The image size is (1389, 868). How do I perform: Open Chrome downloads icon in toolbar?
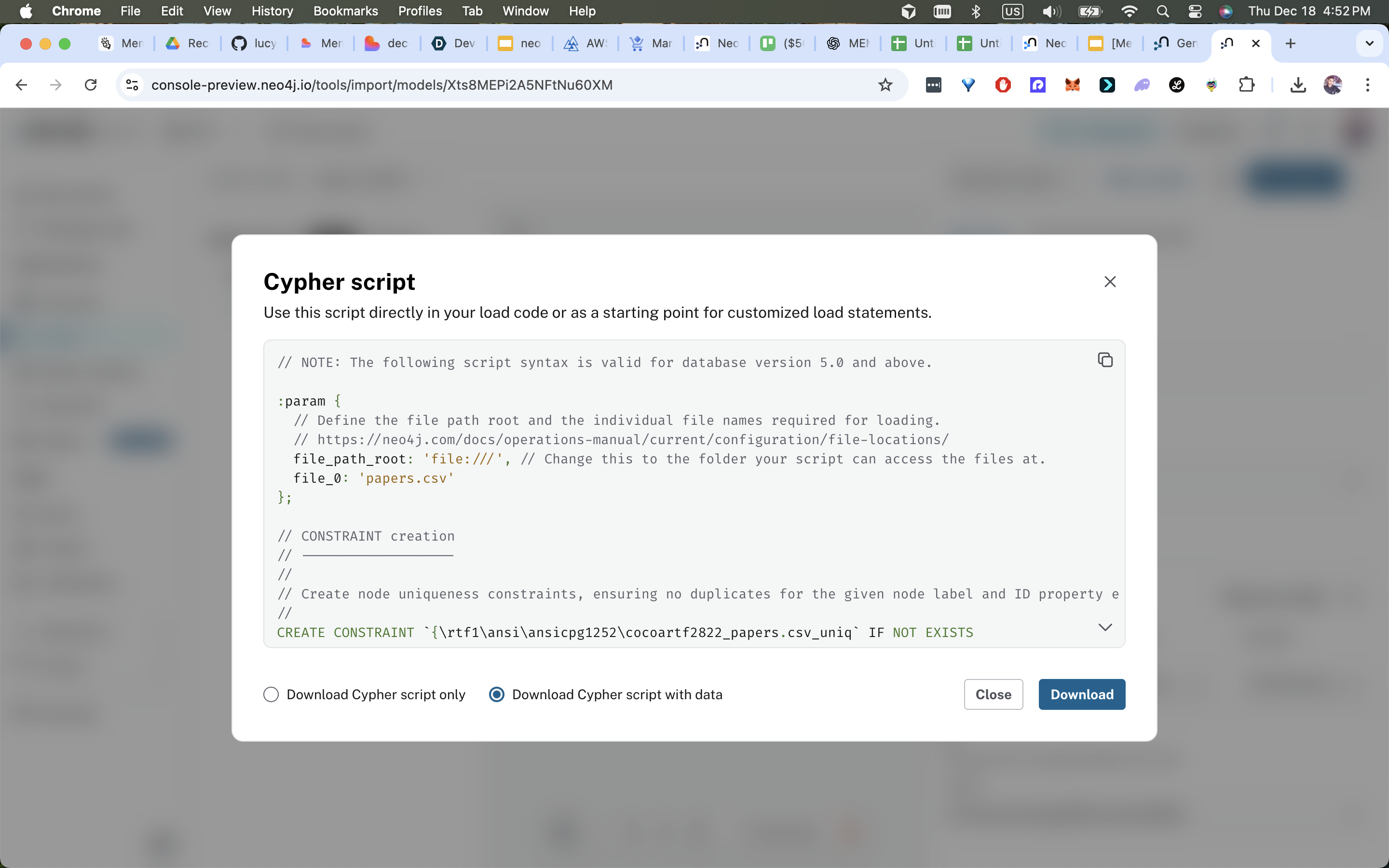1298,85
